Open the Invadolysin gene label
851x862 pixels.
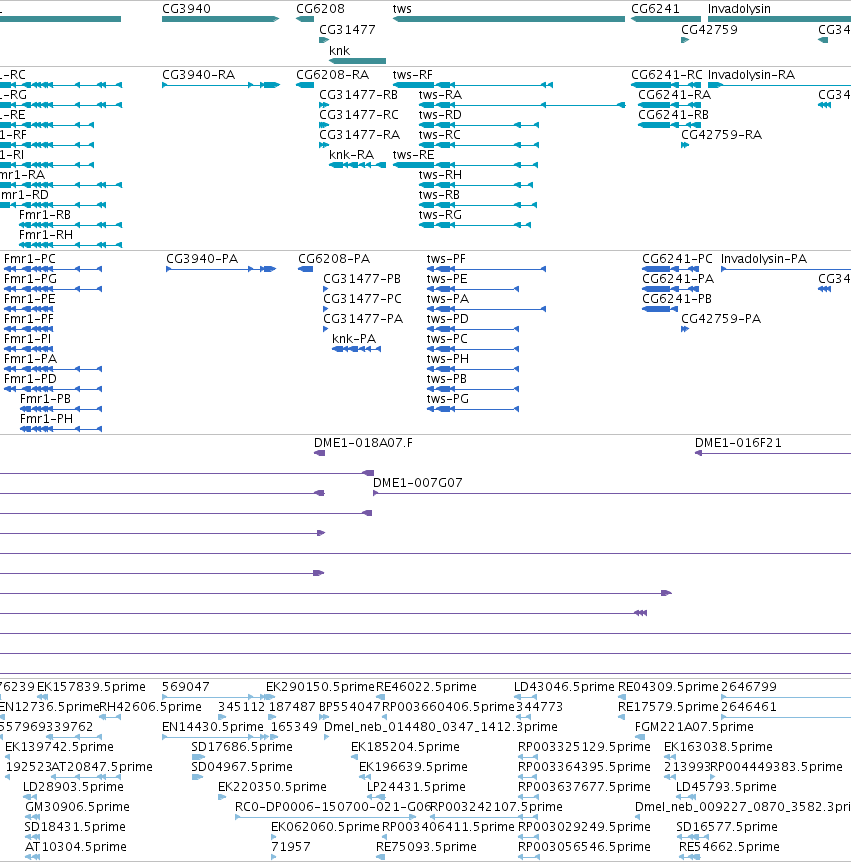coord(739,9)
